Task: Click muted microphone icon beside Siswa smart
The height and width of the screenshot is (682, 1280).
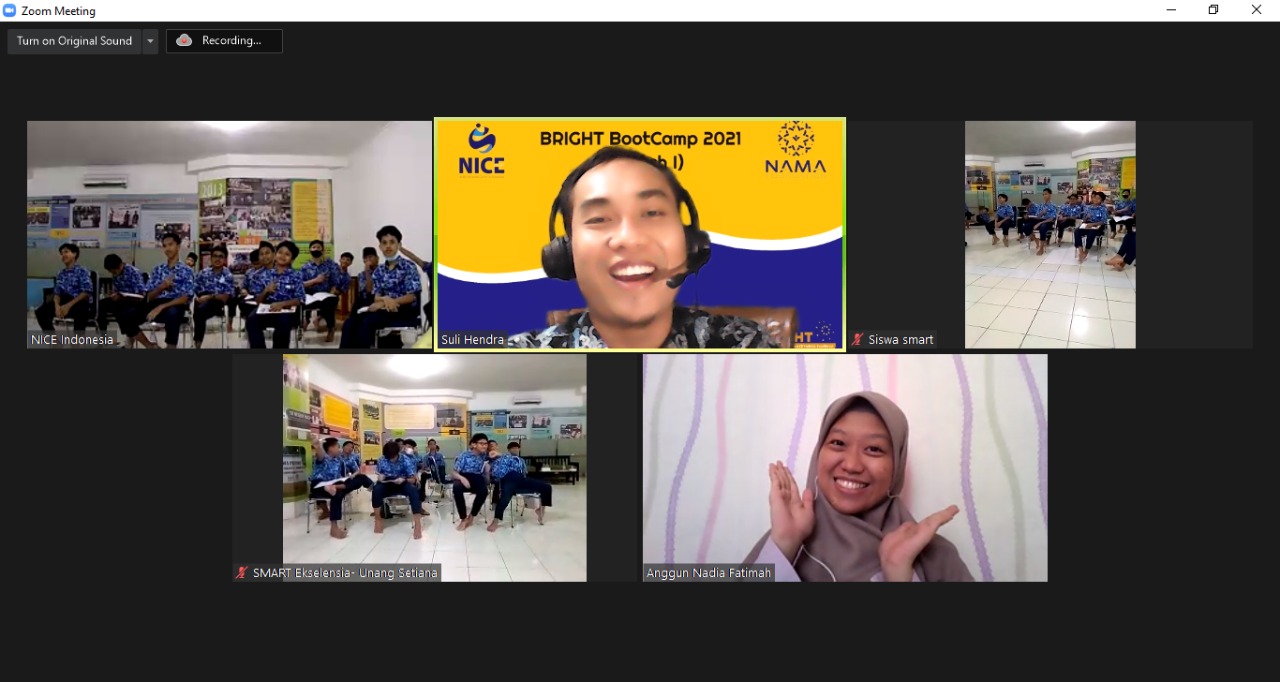Action: (857, 340)
